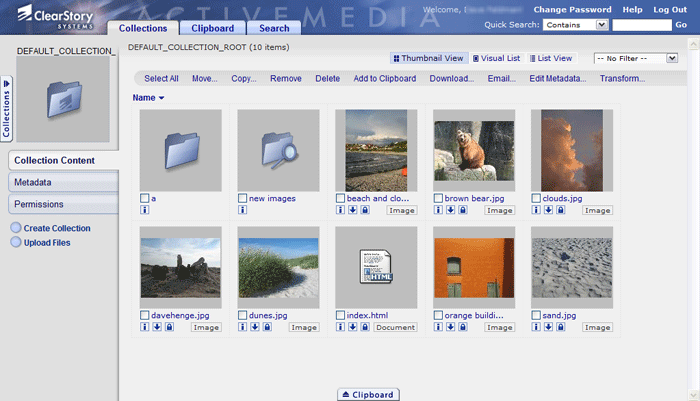The height and width of the screenshot is (401, 700).
Task: Switch to the Search tab
Action: pyautogui.click(x=273, y=28)
